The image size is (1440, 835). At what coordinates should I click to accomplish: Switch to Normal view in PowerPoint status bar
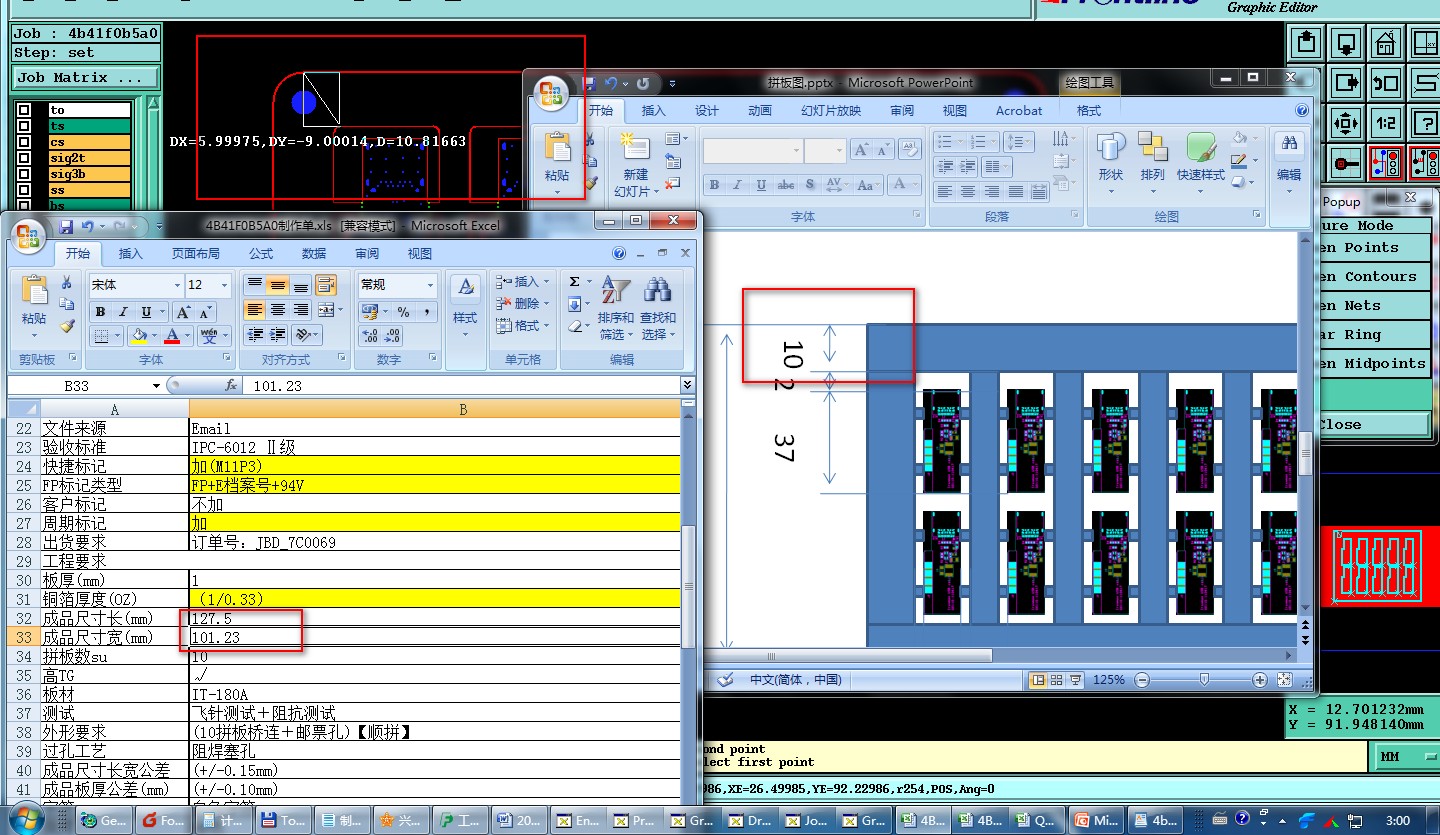[x=1039, y=680]
